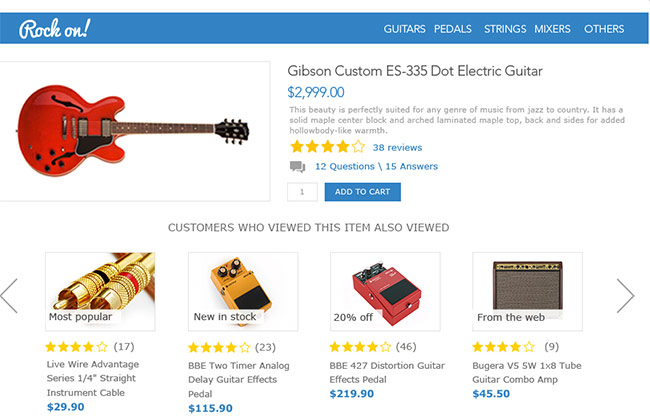The image size is (650, 416).
Task: Open the Live Wire Advantage cable link
Action: tap(93, 371)
